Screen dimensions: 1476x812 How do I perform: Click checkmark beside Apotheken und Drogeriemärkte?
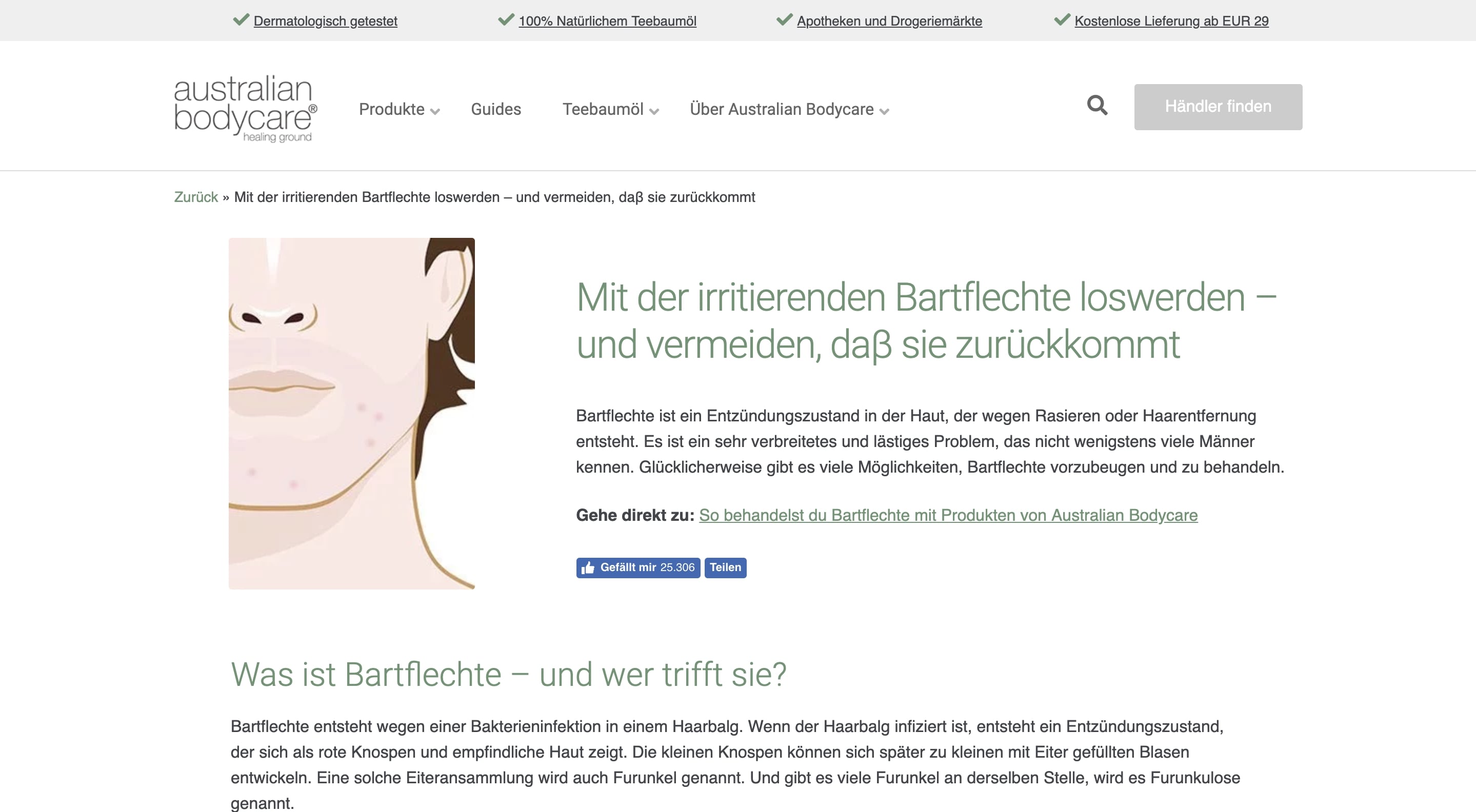(784, 20)
